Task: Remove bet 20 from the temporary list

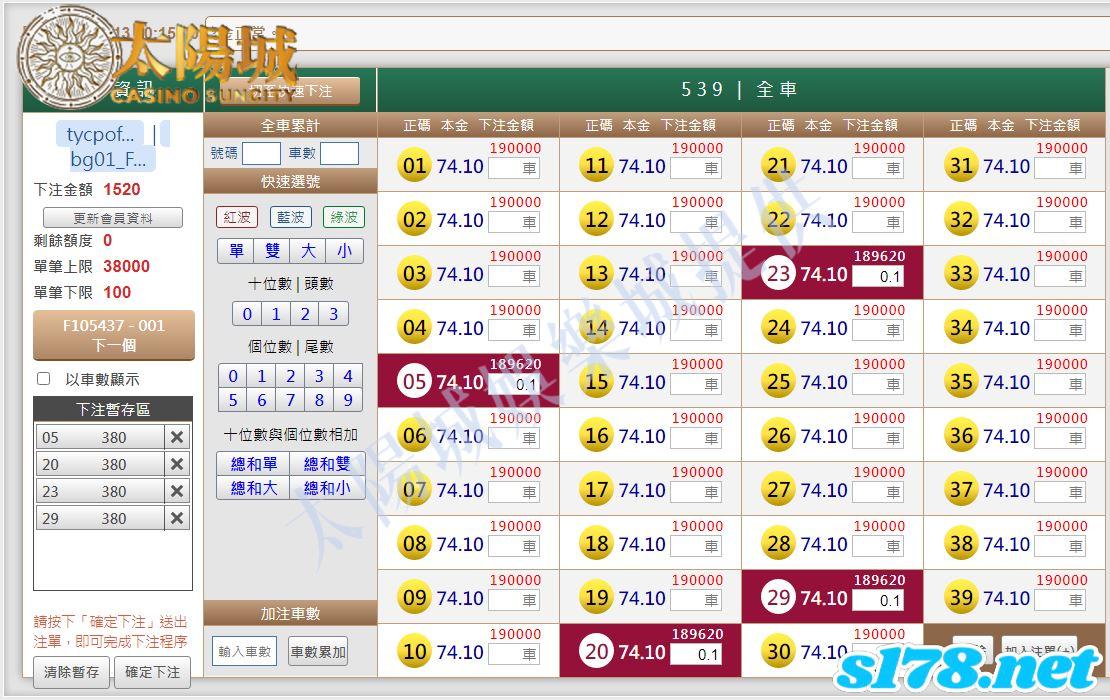Action: coord(177,464)
